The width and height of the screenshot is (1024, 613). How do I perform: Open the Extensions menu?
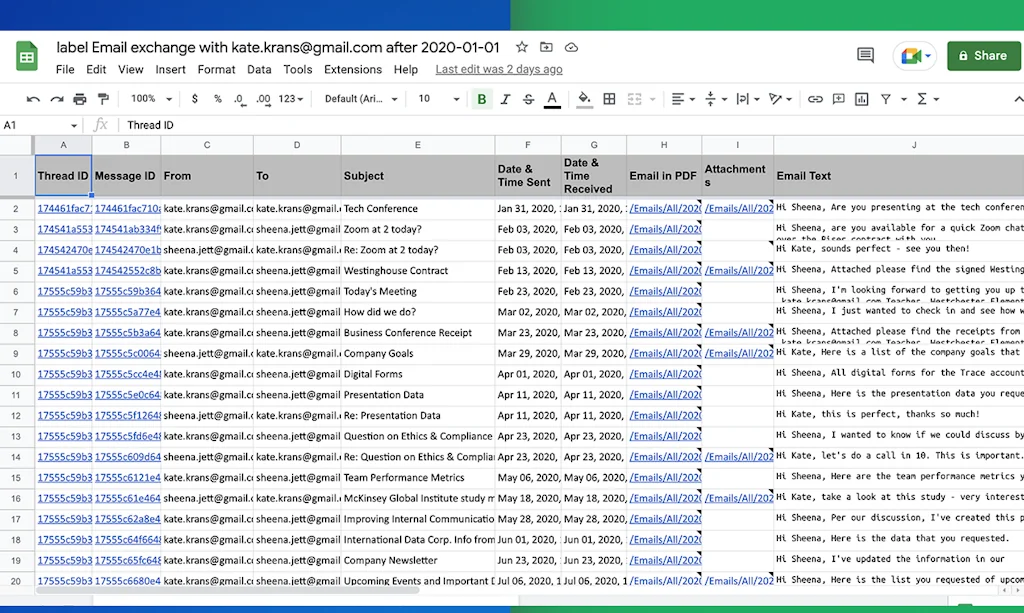(352, 69)
